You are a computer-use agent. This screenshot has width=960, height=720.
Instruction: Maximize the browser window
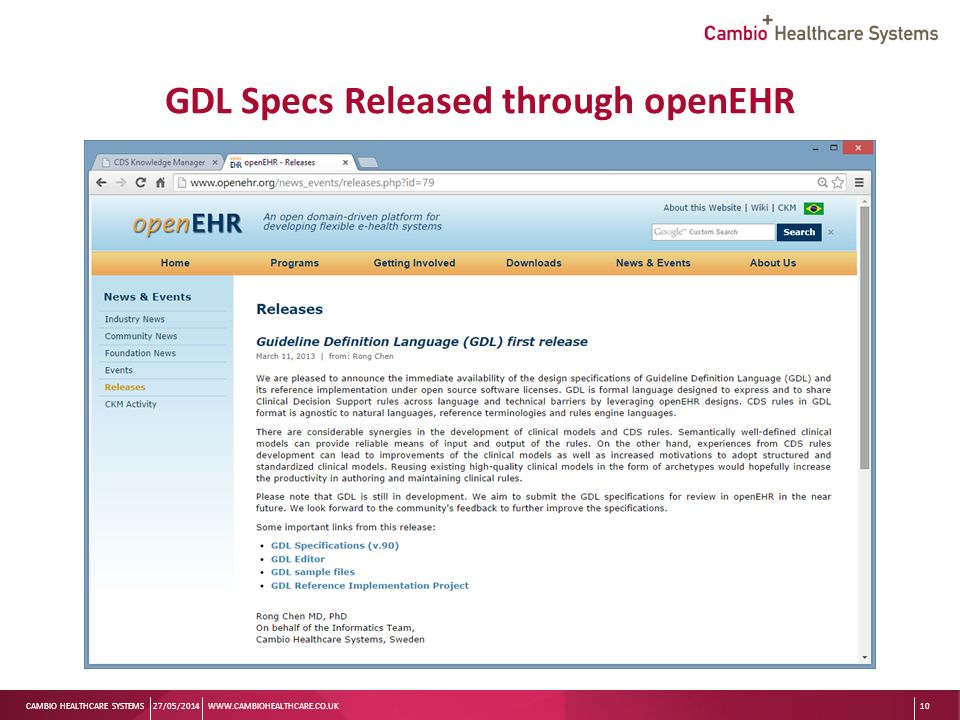pyautogui.click(x=833, y=148)
